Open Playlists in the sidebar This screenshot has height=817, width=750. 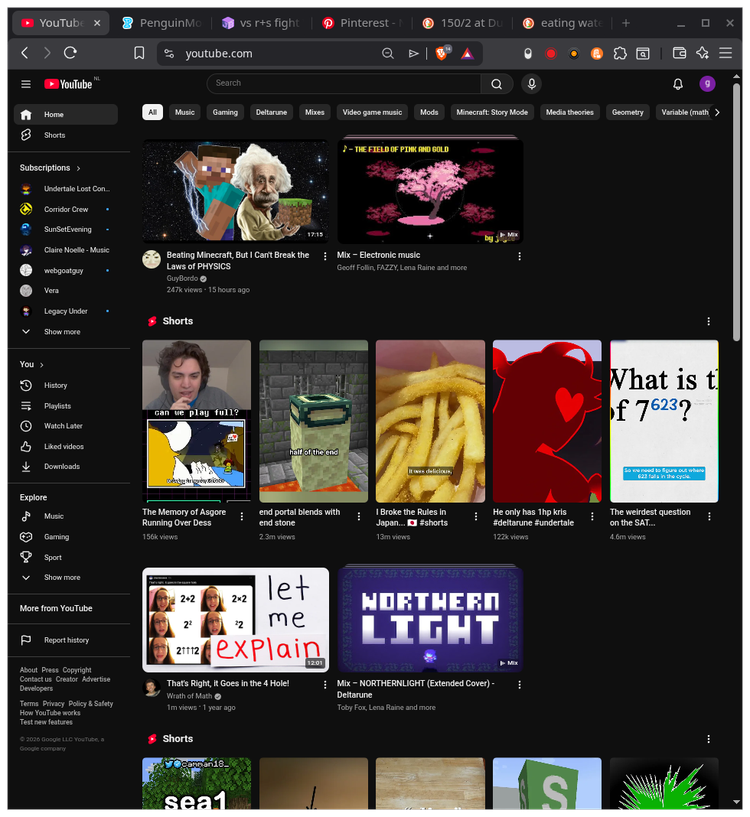point(66,406)
